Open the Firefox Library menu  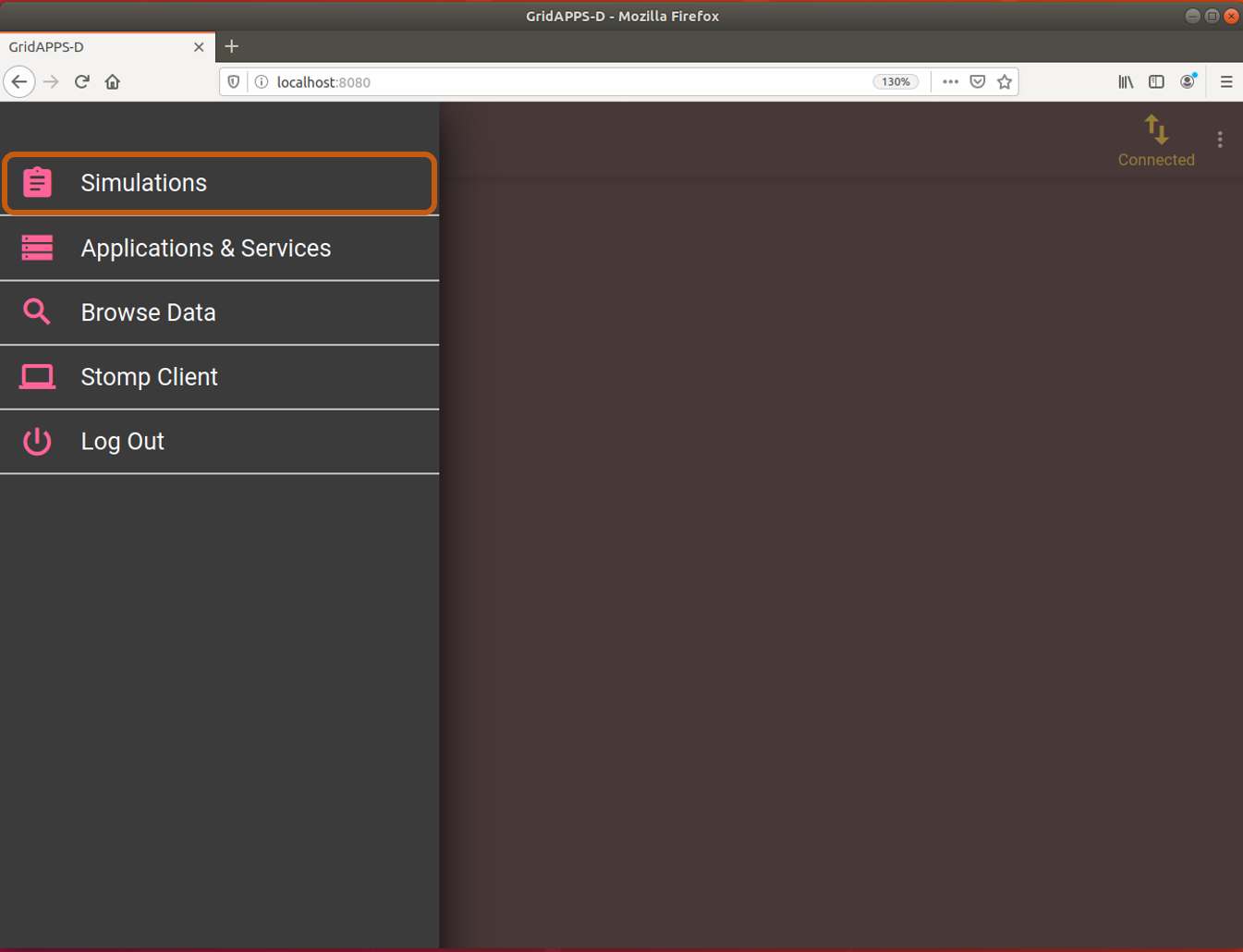click(1126, 82)
